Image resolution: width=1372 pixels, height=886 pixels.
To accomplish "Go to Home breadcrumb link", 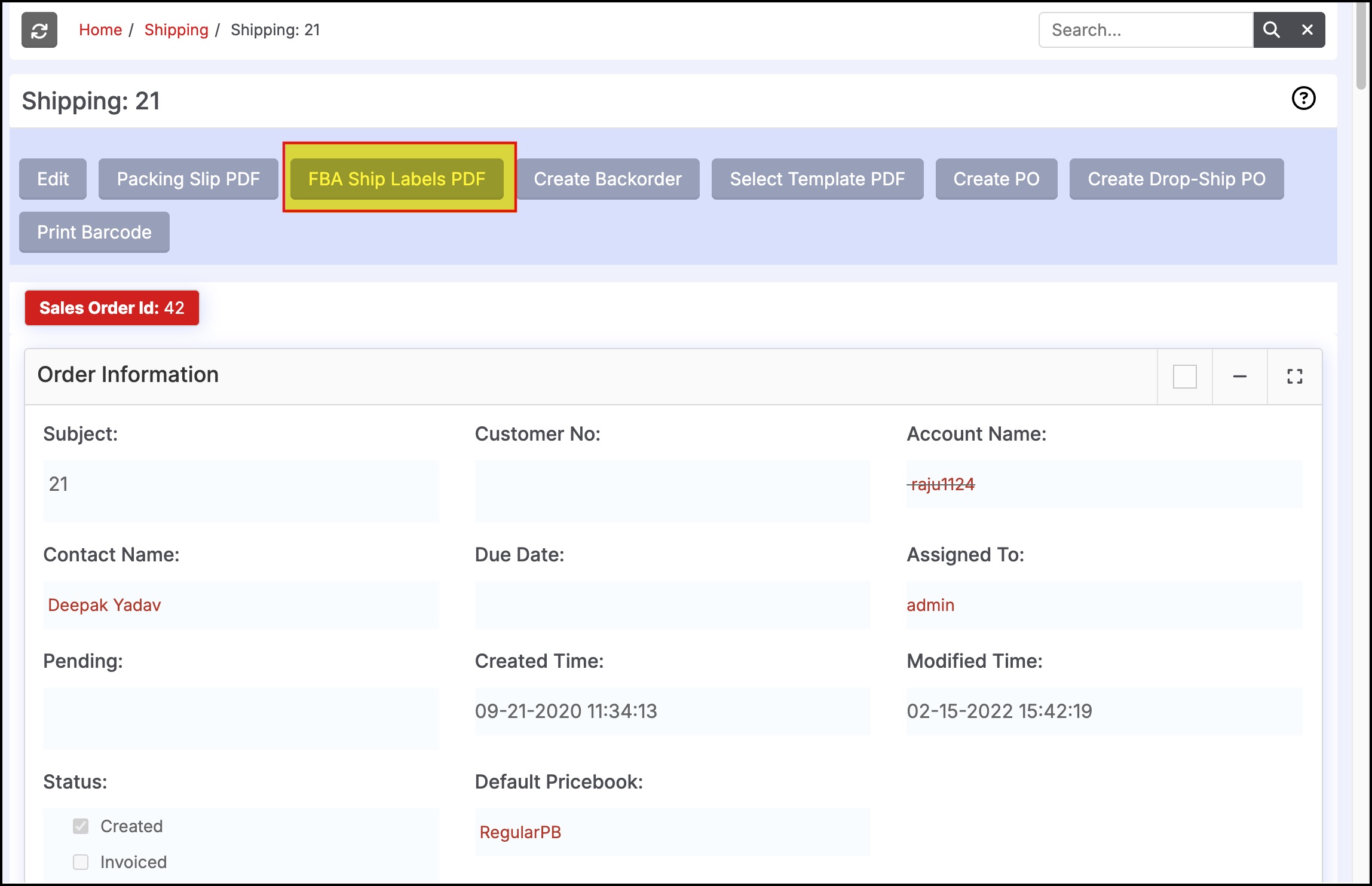I will click(100, 30).
